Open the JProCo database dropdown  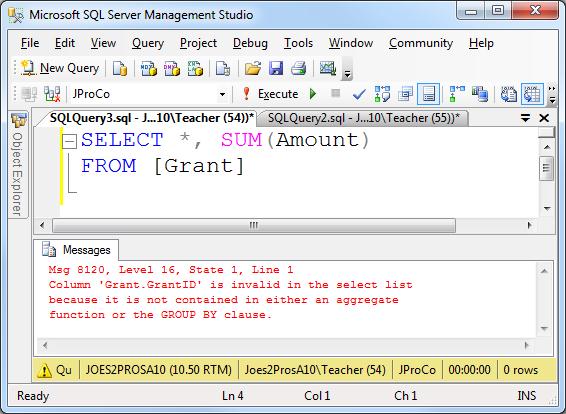(222, 95)
